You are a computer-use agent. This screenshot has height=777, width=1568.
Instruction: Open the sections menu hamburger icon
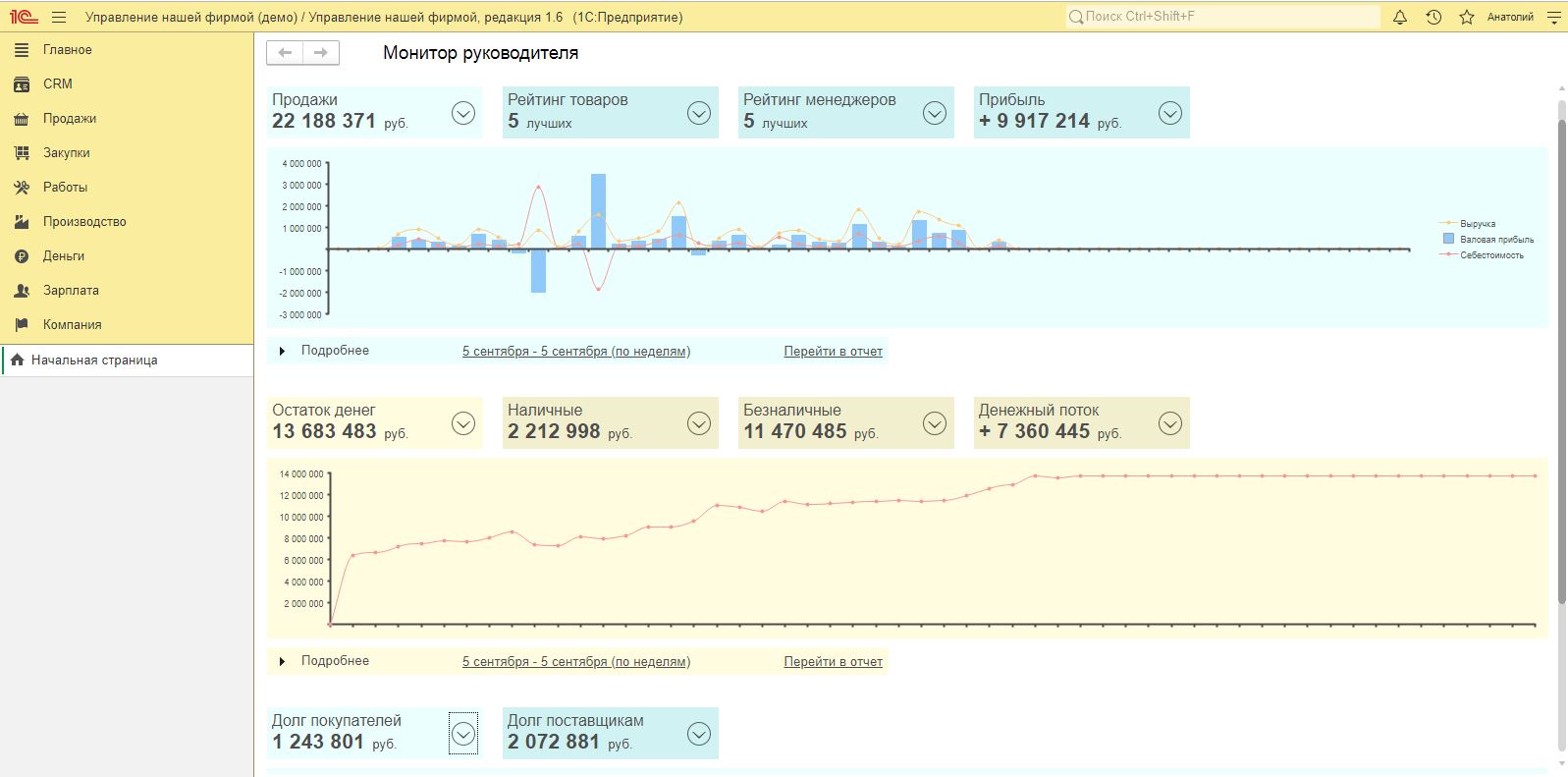pos(59,17)
